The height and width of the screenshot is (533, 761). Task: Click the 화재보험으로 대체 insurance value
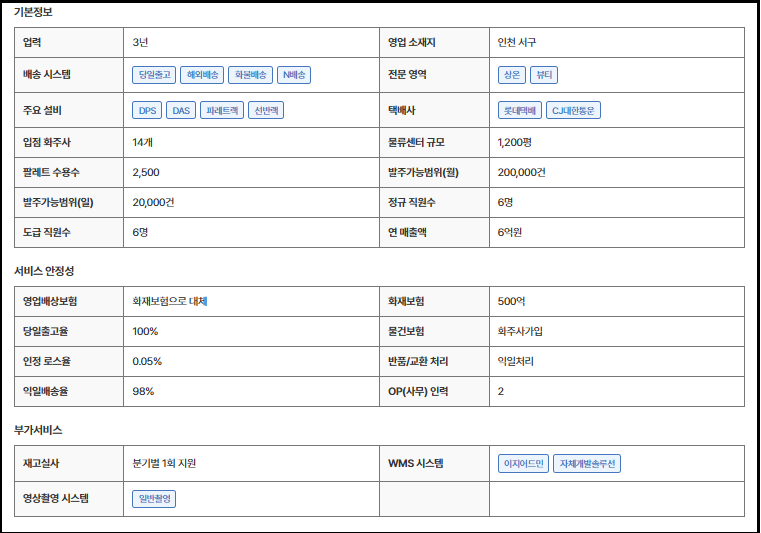(169, 301)
